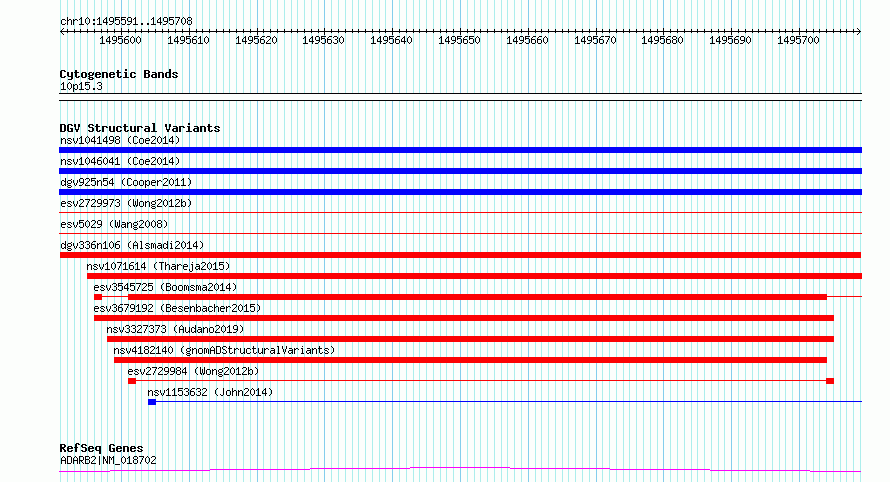Click the red bar for esv3679192
Image resolution: width=890 pixels, height=482 pixels.
tap(464, 318)
